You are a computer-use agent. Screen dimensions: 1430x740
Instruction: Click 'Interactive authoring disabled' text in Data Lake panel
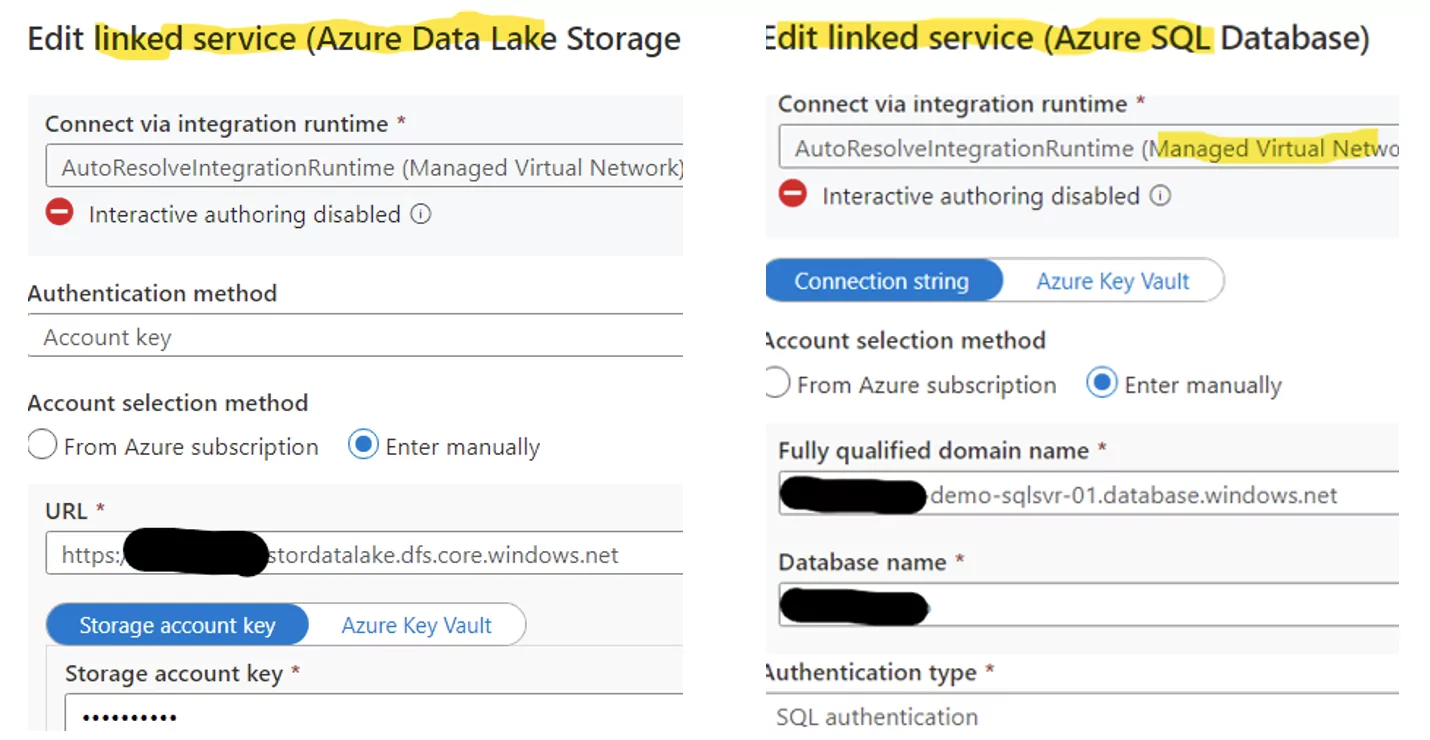245,214
